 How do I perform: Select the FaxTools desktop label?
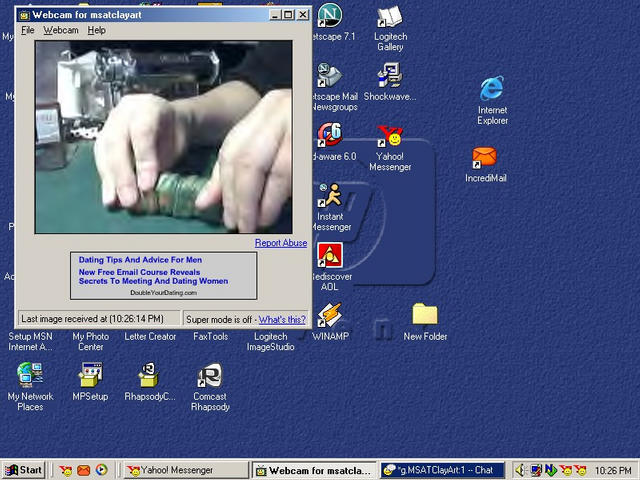pyautogui.click(x=211, y=337)
